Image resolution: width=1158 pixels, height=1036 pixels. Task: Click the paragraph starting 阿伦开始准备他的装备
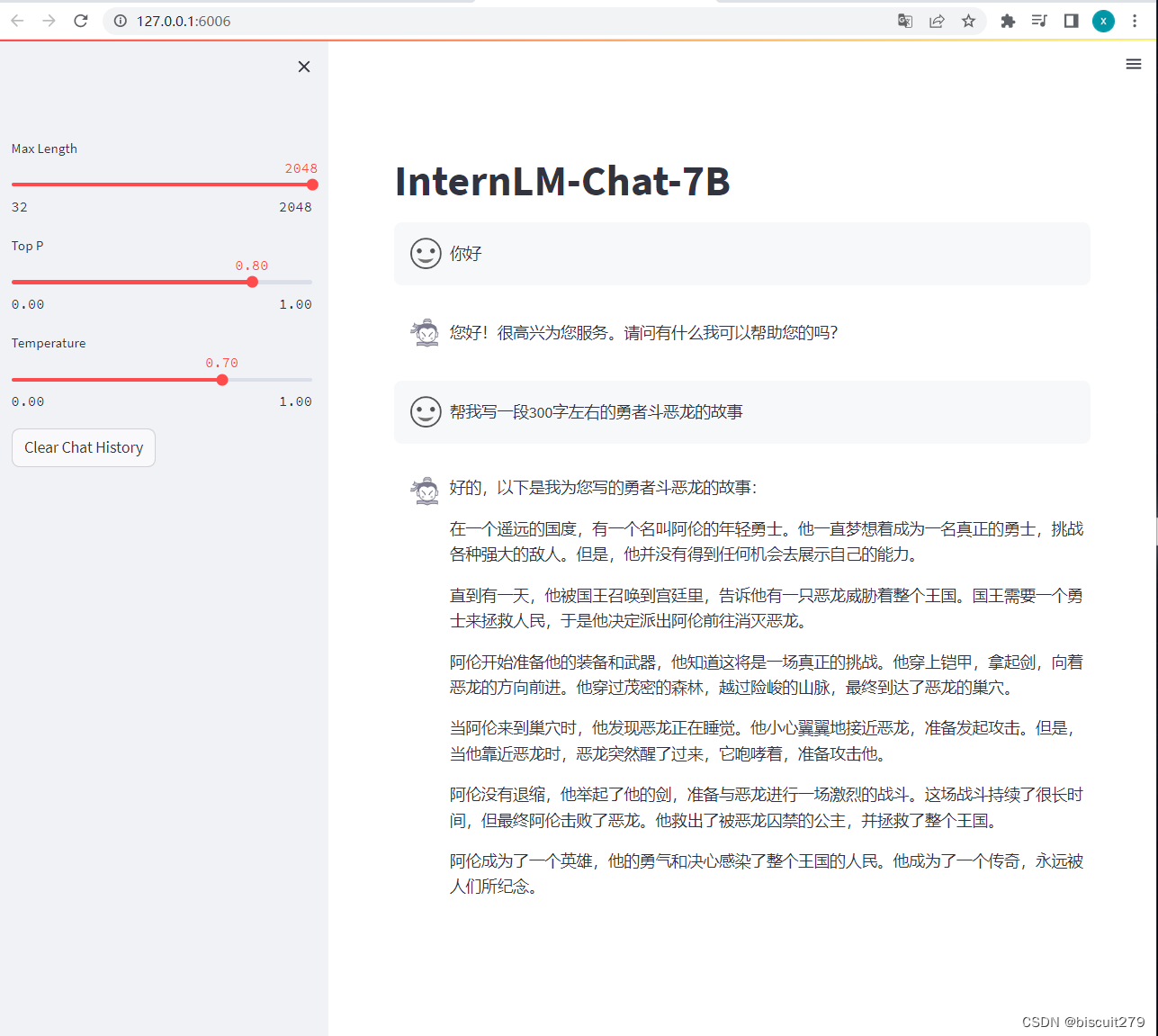point(767,675)
